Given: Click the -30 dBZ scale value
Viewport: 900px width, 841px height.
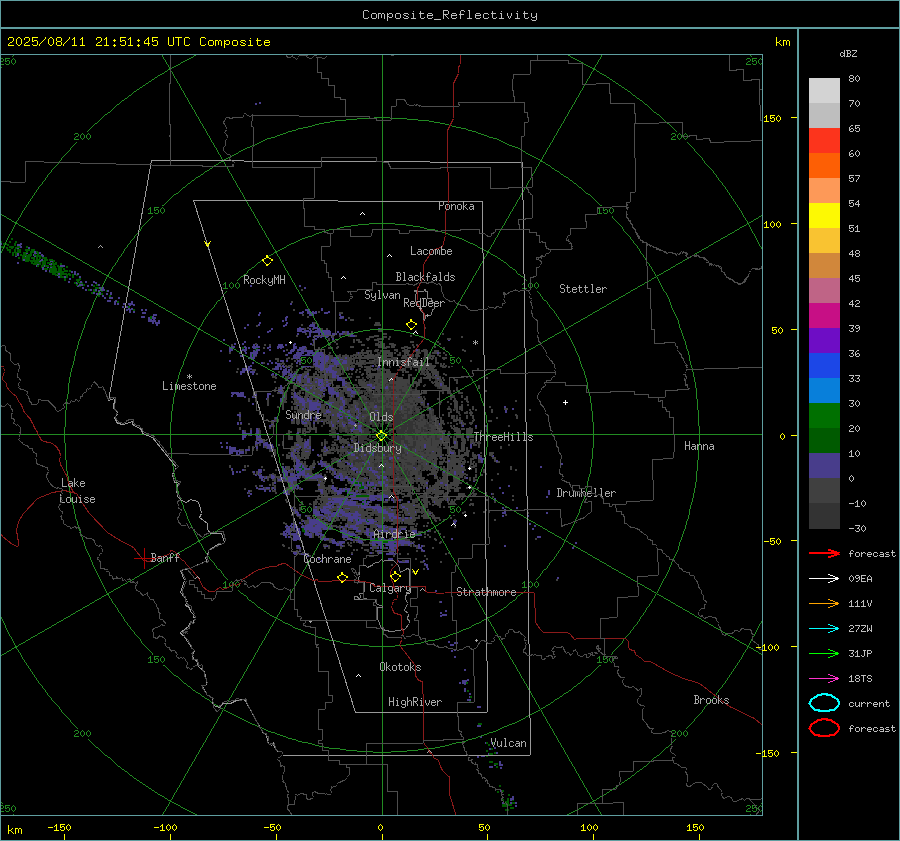Looking at the screenshot, I should click(857, 528).
